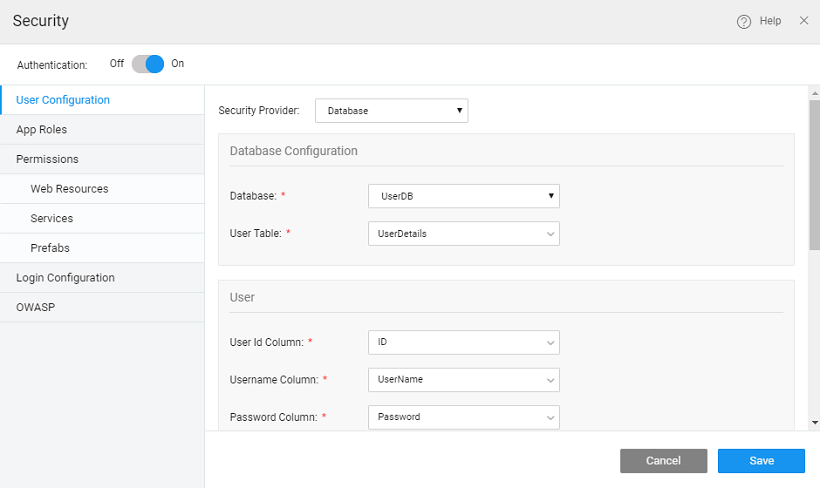Open the Password Column dropdown
820x488 pixels.
(463, 417)
